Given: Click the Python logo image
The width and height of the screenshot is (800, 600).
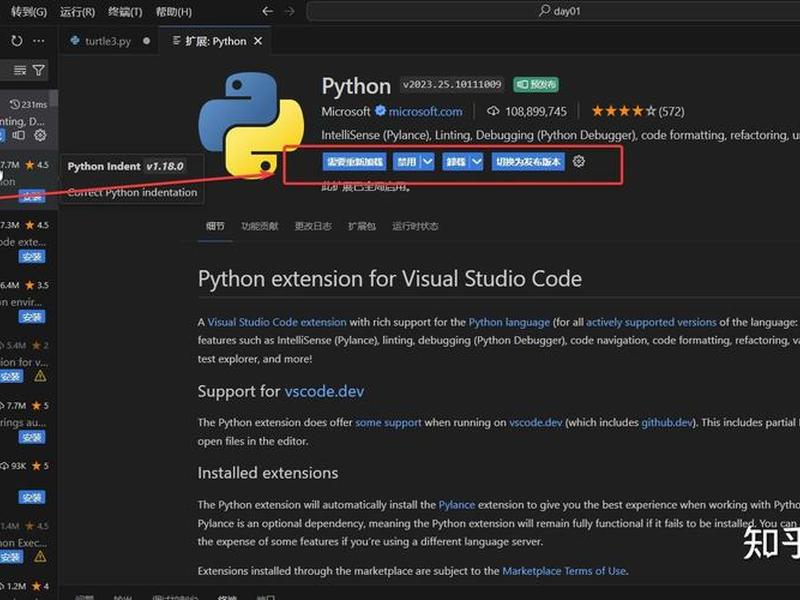Looking at the screenshot, I should point(251,125).
